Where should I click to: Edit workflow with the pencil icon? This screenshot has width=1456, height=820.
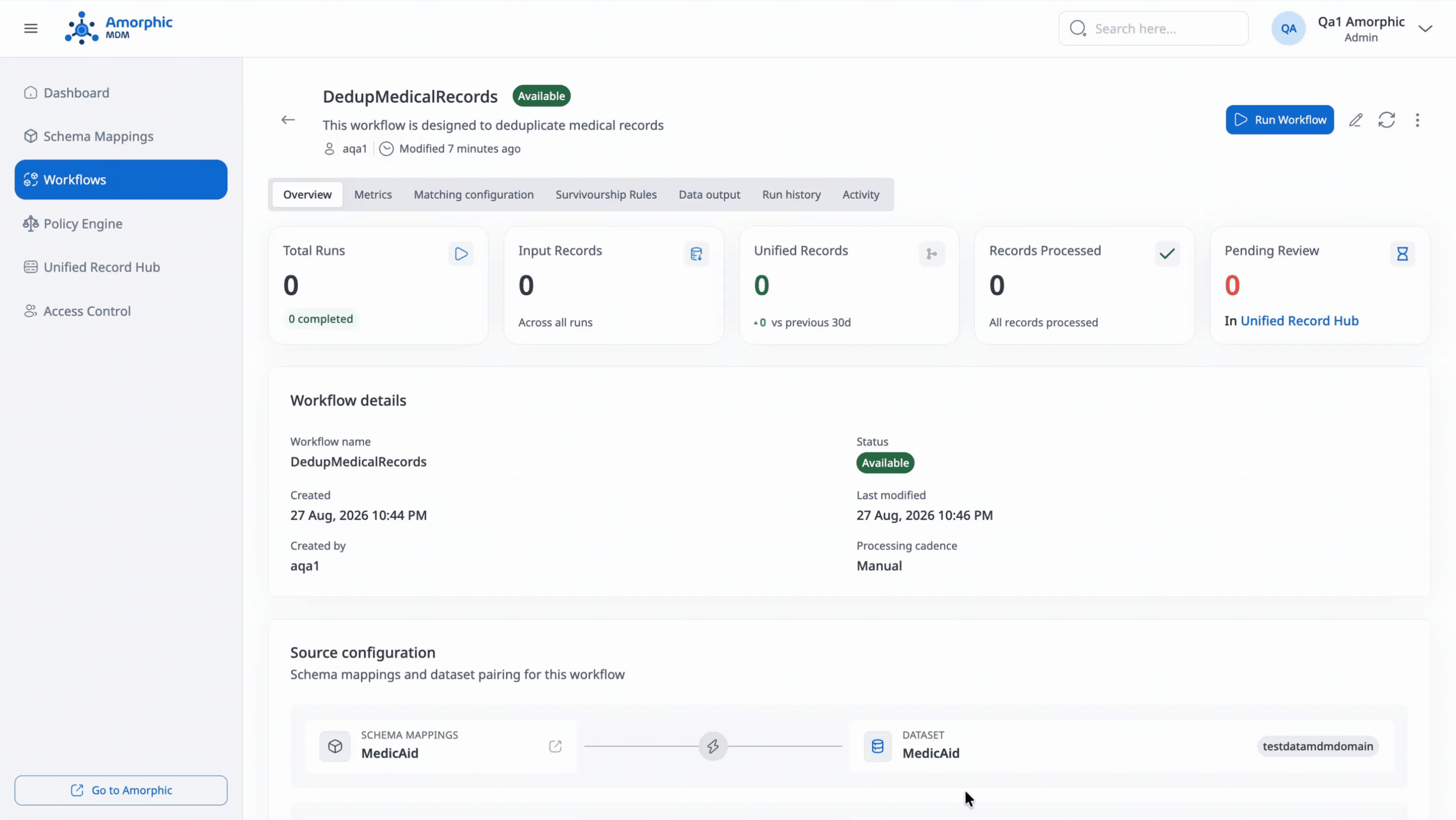1355,120
